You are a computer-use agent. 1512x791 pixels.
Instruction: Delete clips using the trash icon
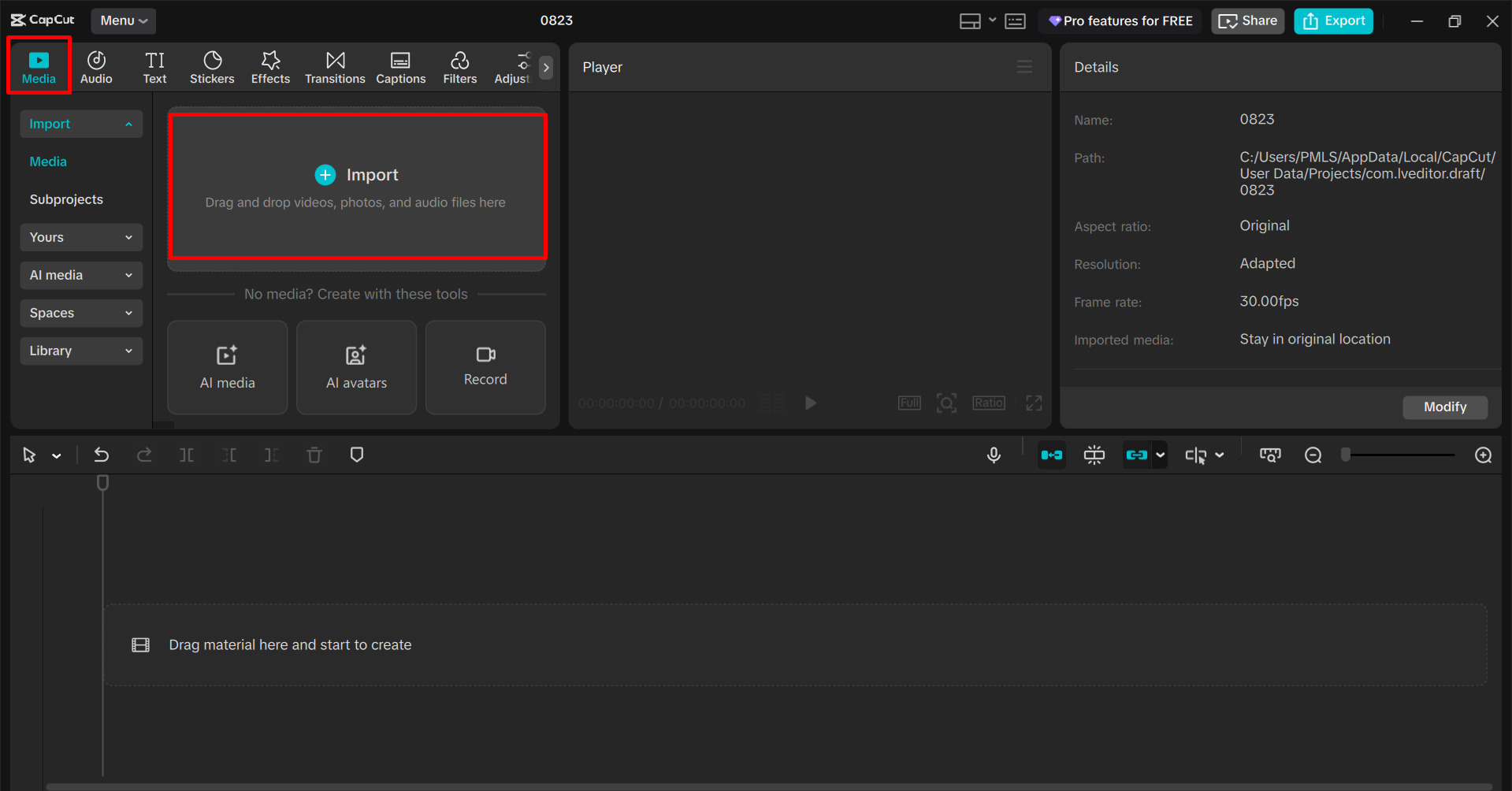point(314,455)
